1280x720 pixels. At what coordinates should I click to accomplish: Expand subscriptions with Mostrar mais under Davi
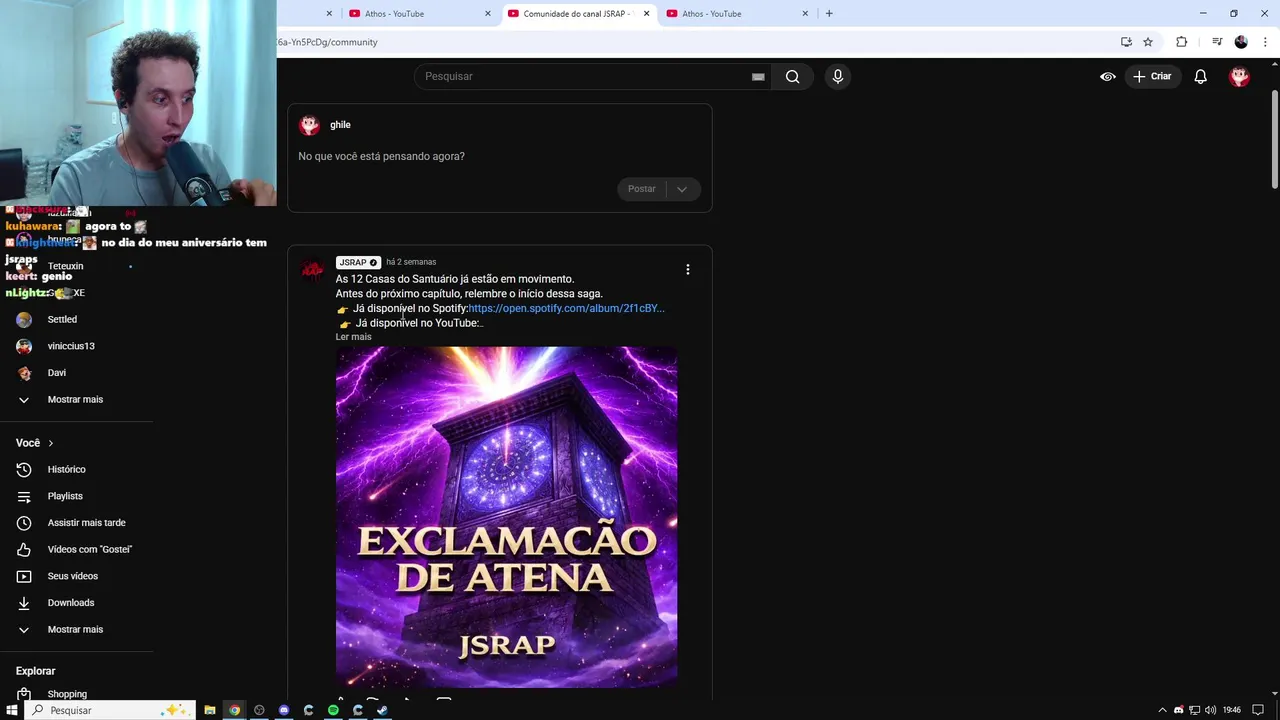[x=77, y=399]
